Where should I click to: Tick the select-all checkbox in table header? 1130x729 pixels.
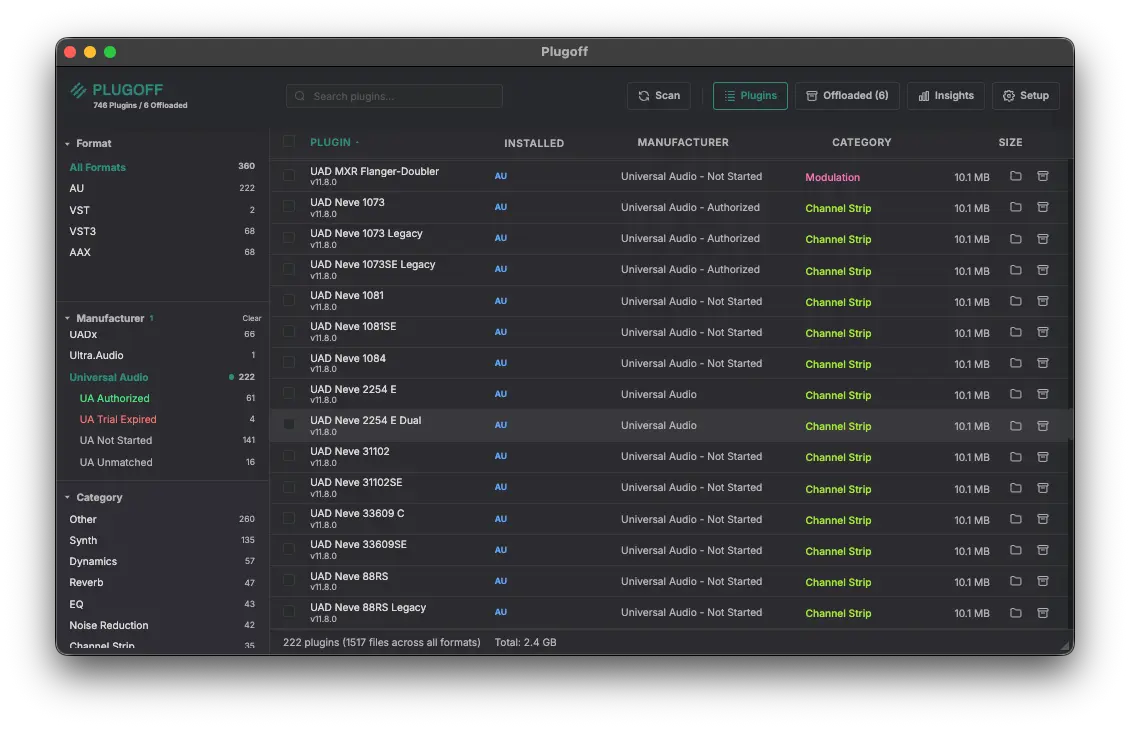tap(289, 142)
